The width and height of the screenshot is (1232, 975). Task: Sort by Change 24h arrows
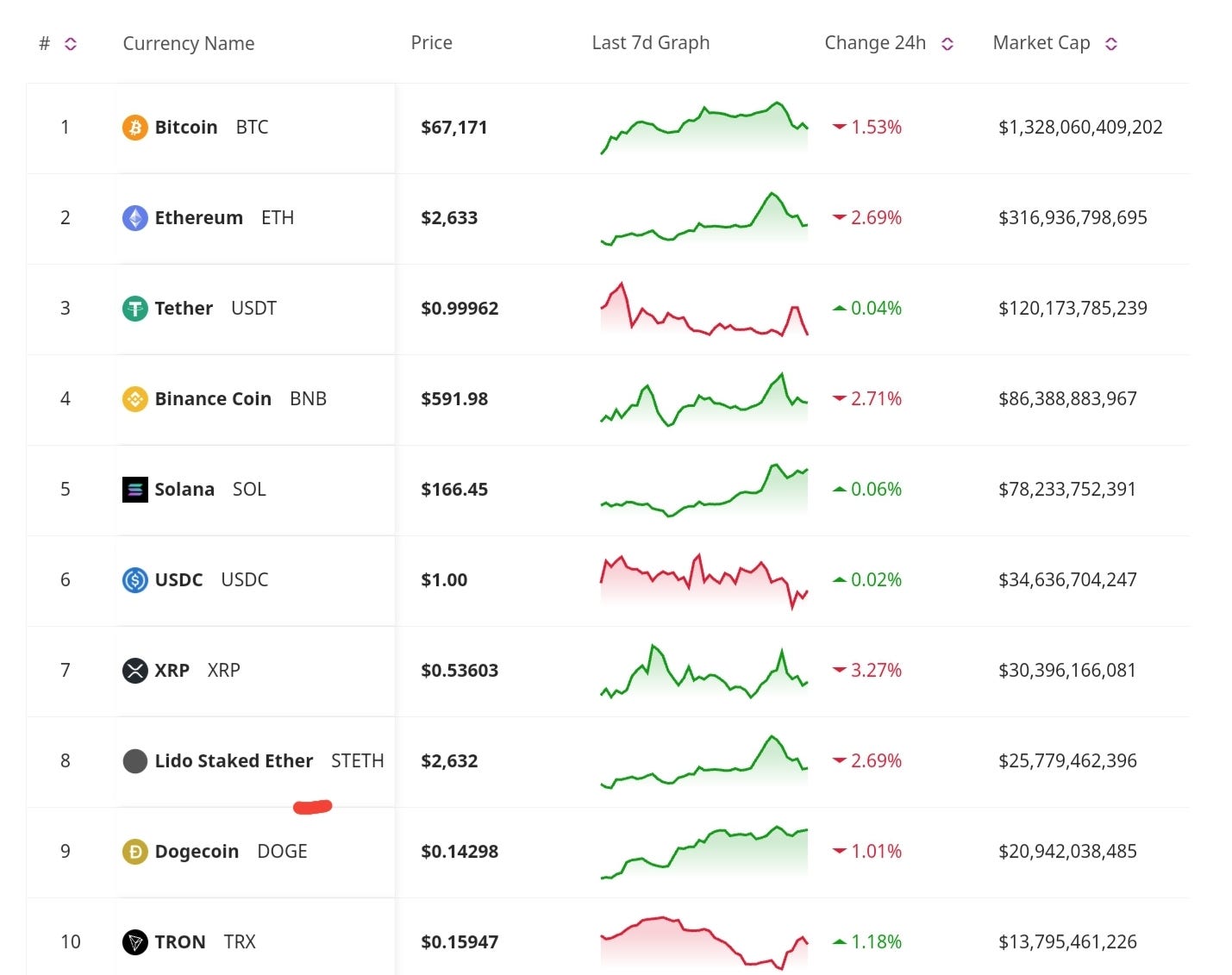[947, 43]
